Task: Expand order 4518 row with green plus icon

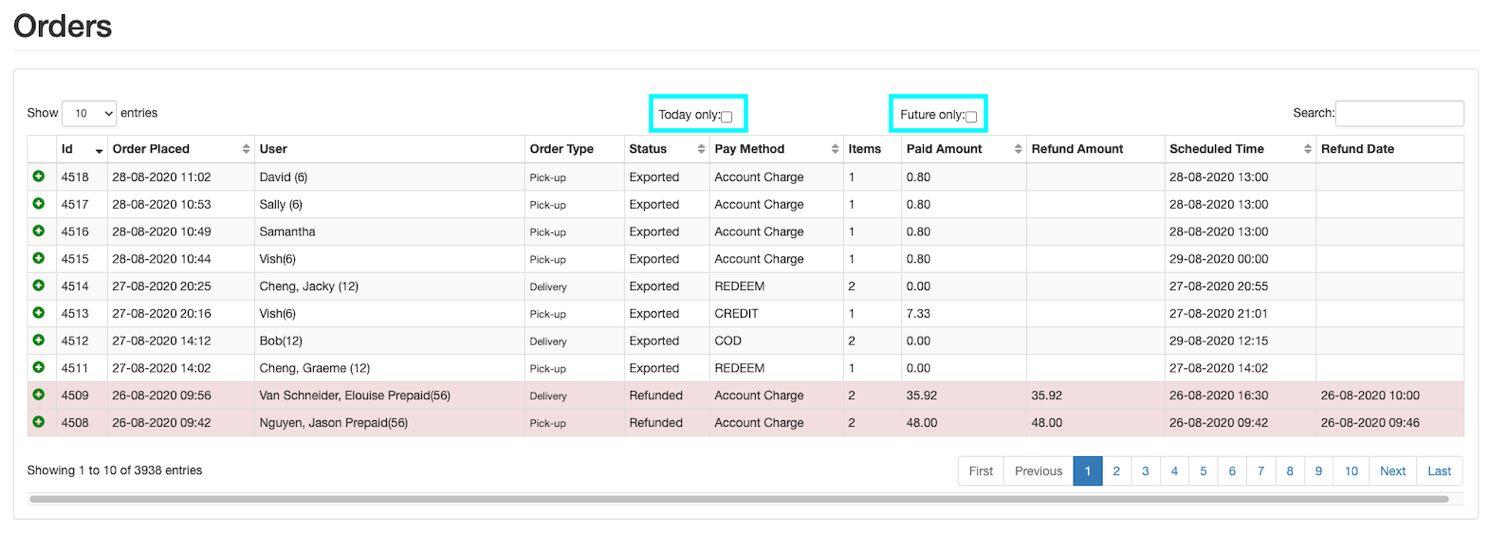Action: point(38,177)
